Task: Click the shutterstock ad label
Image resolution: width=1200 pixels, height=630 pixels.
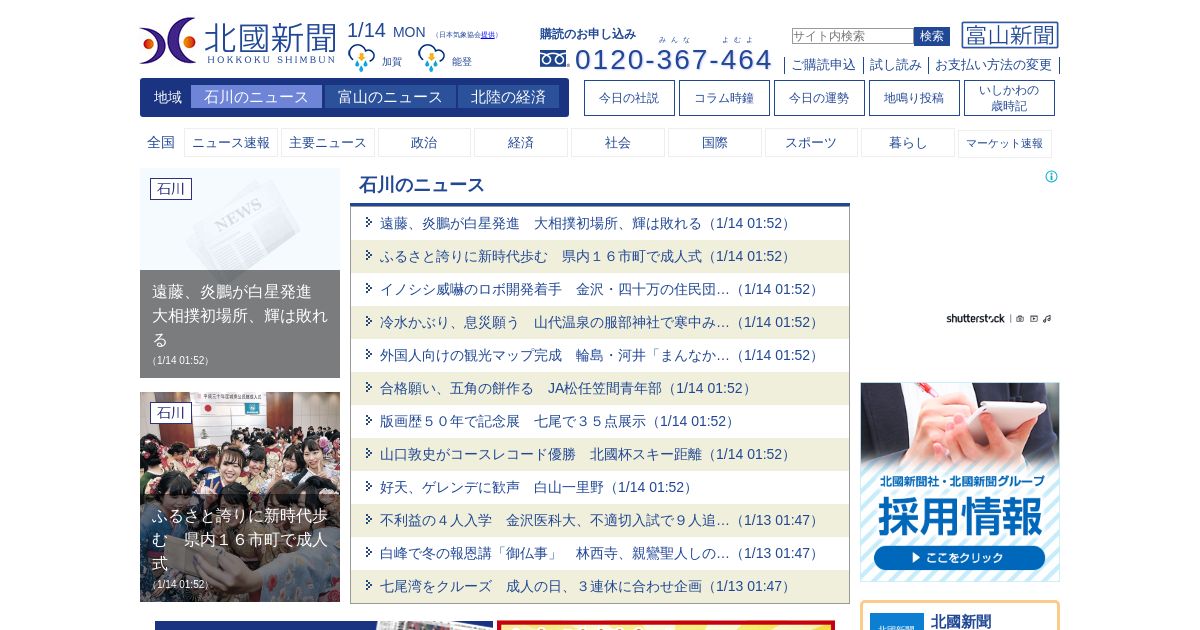Action: (975, 319)
